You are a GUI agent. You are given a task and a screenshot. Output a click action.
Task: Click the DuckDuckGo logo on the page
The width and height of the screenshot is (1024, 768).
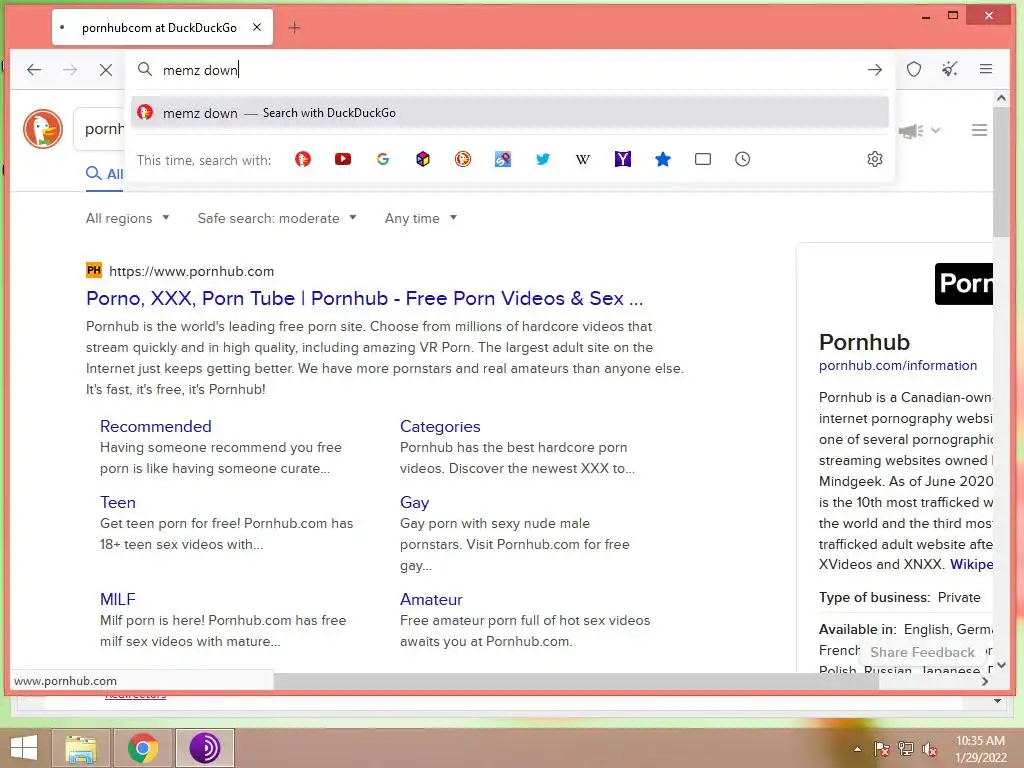pos(43,129)
